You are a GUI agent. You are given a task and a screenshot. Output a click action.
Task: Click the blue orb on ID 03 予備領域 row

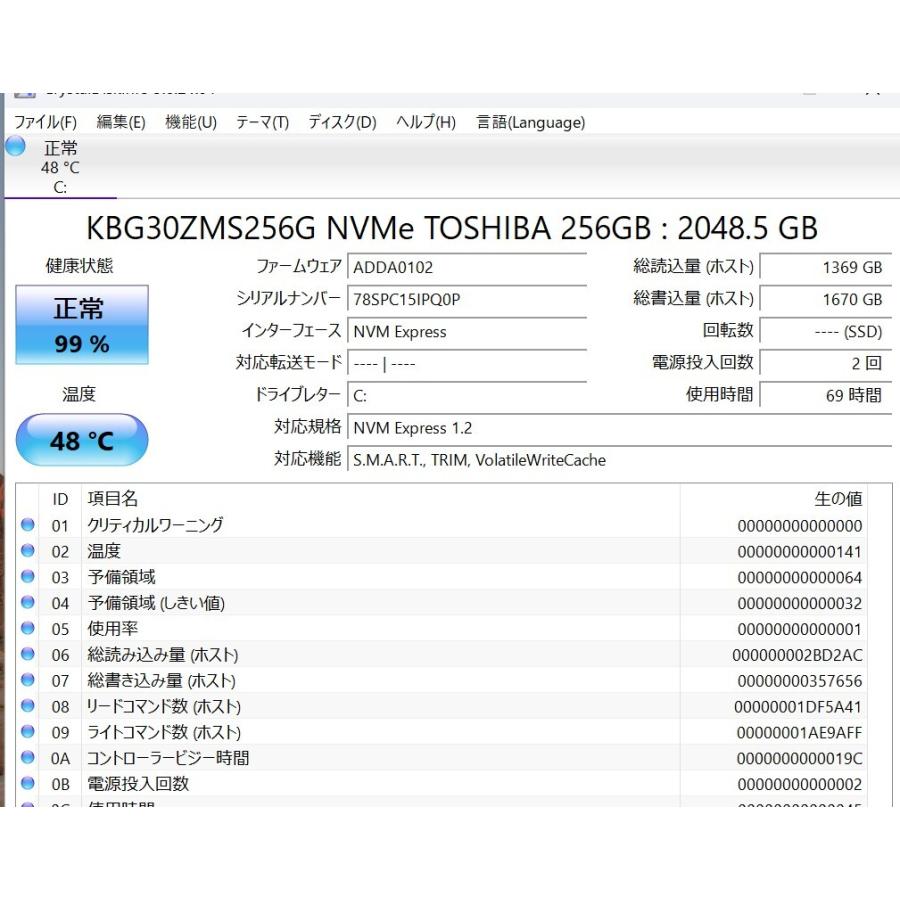point(28,576)
